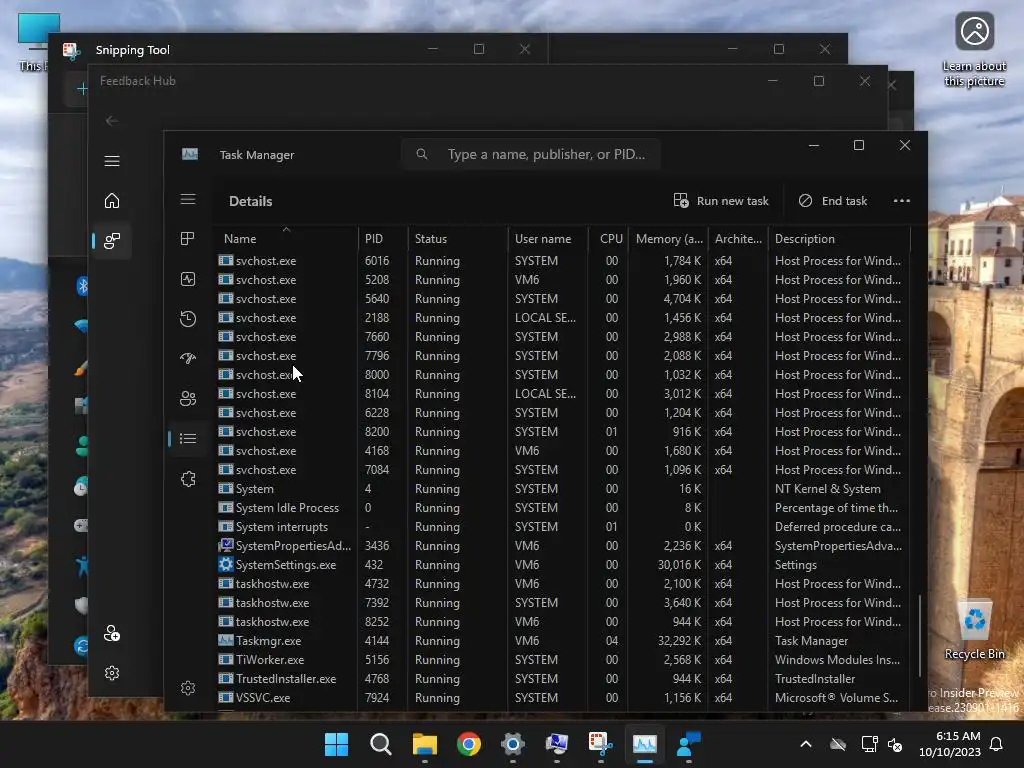This screenshot has width=1024, height=768.
Task: Open the three-dot more options menu
Action: (901, 200)
